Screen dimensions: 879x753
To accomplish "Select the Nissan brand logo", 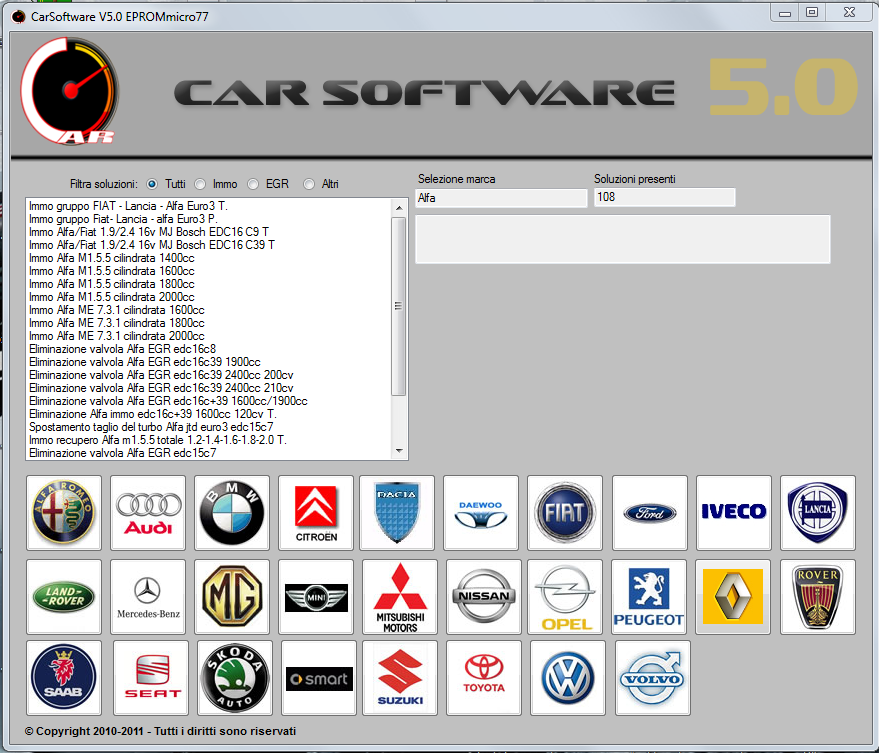I will (484, 597).
